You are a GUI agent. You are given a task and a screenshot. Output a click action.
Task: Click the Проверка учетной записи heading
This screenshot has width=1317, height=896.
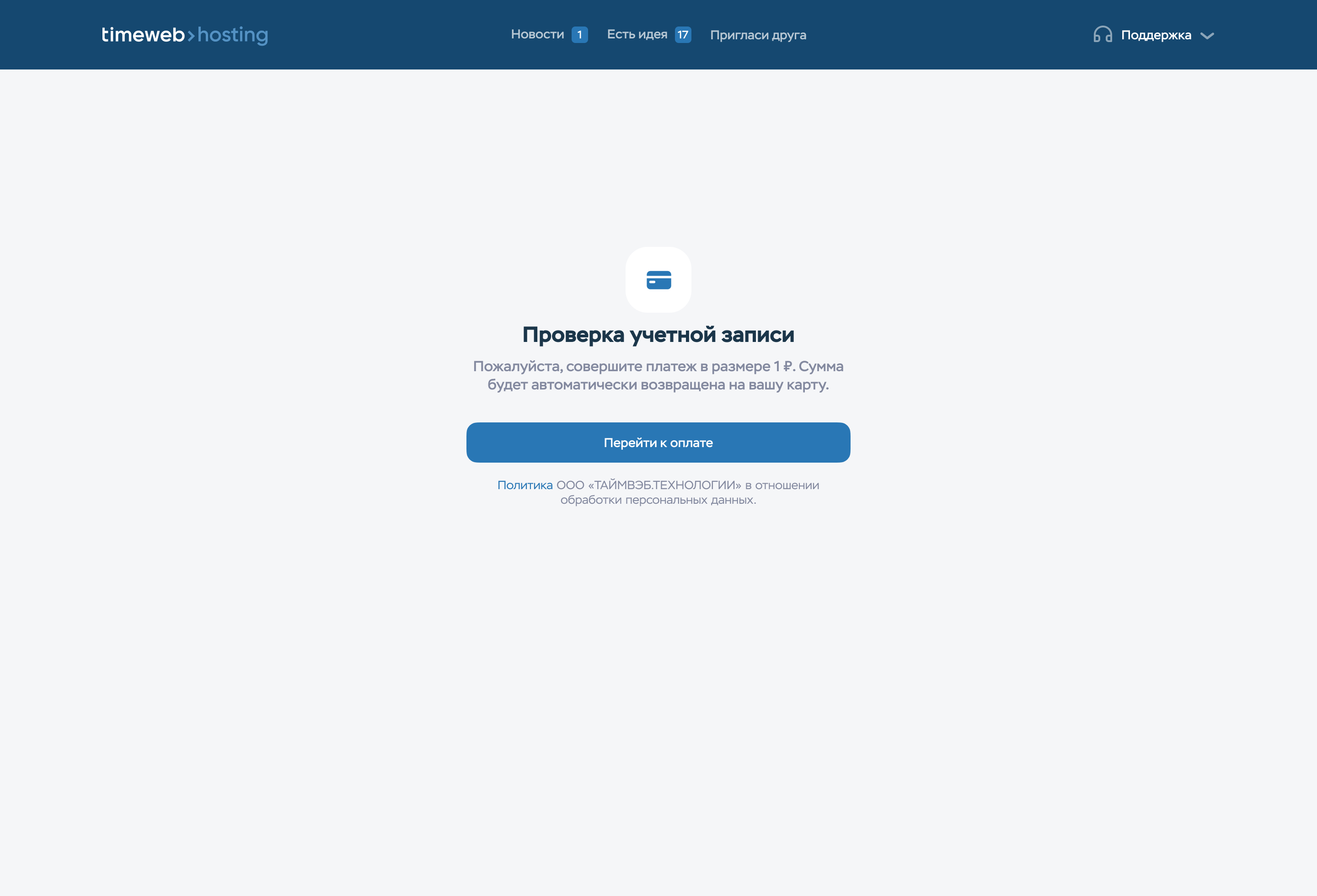click(658, 335)
